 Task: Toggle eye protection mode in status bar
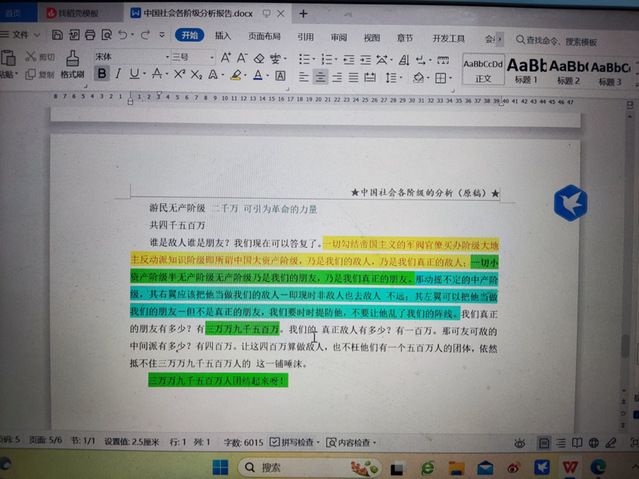click(x=518, y=441)
